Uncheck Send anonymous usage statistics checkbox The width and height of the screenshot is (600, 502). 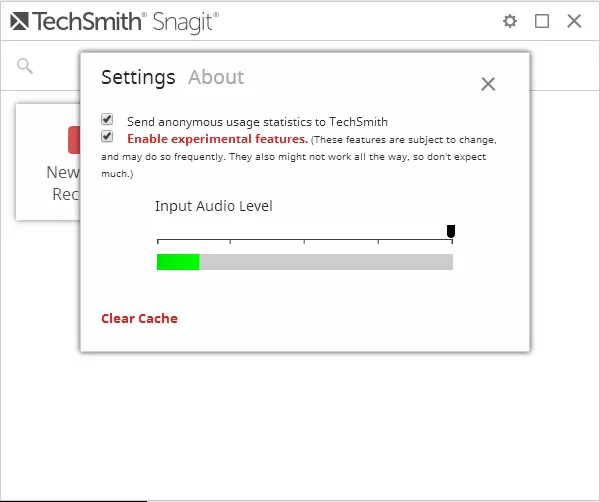[107, 119]
